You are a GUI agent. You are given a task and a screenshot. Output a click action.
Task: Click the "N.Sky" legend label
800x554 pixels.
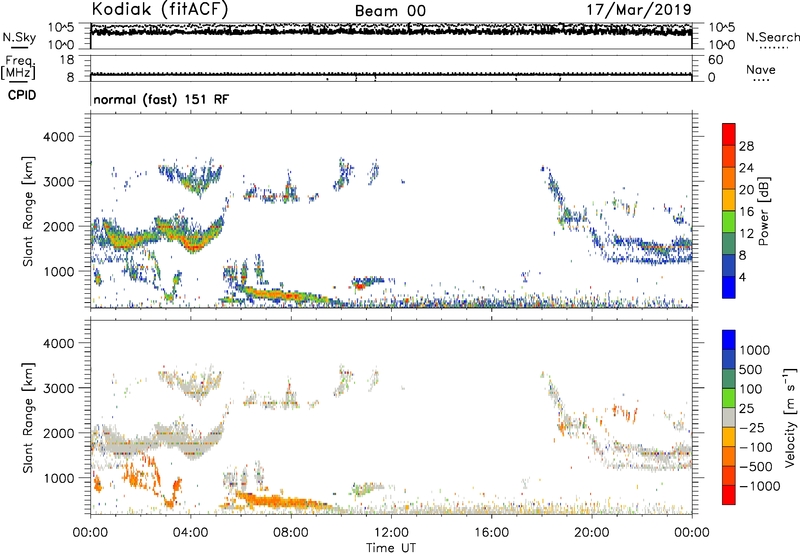point(19,37)
